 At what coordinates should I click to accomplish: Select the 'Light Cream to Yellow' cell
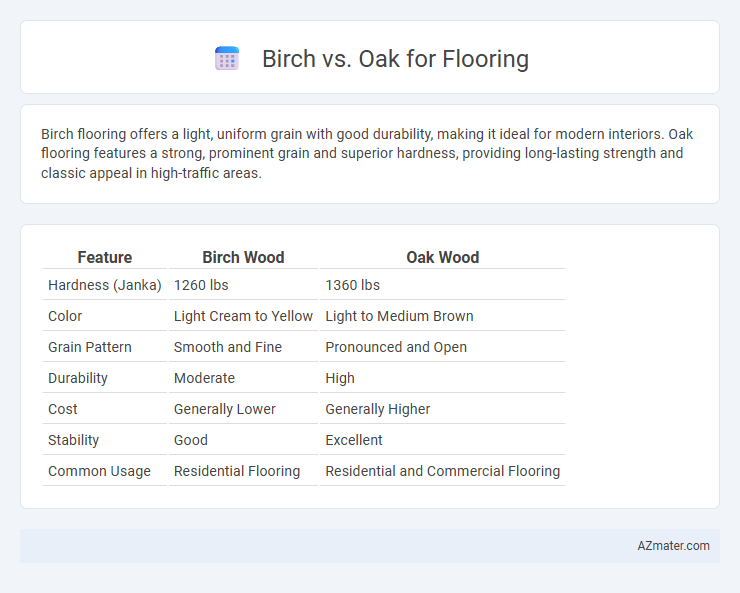coord(243,316)
